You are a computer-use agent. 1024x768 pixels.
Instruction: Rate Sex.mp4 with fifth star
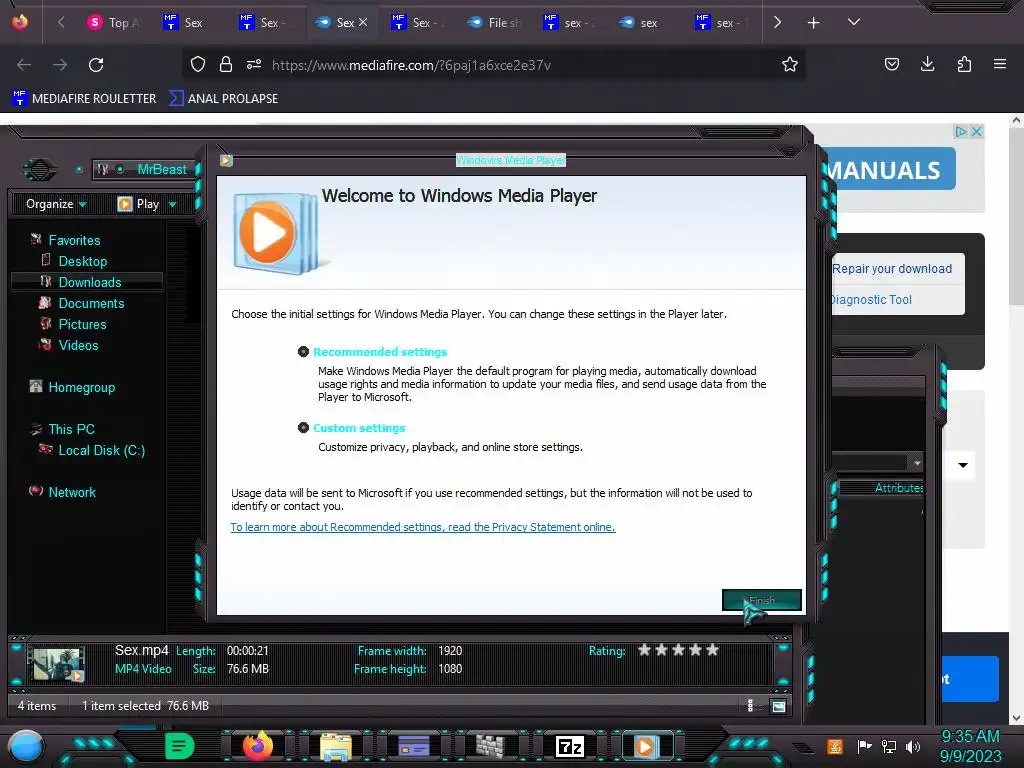click(x=712, y=650)
